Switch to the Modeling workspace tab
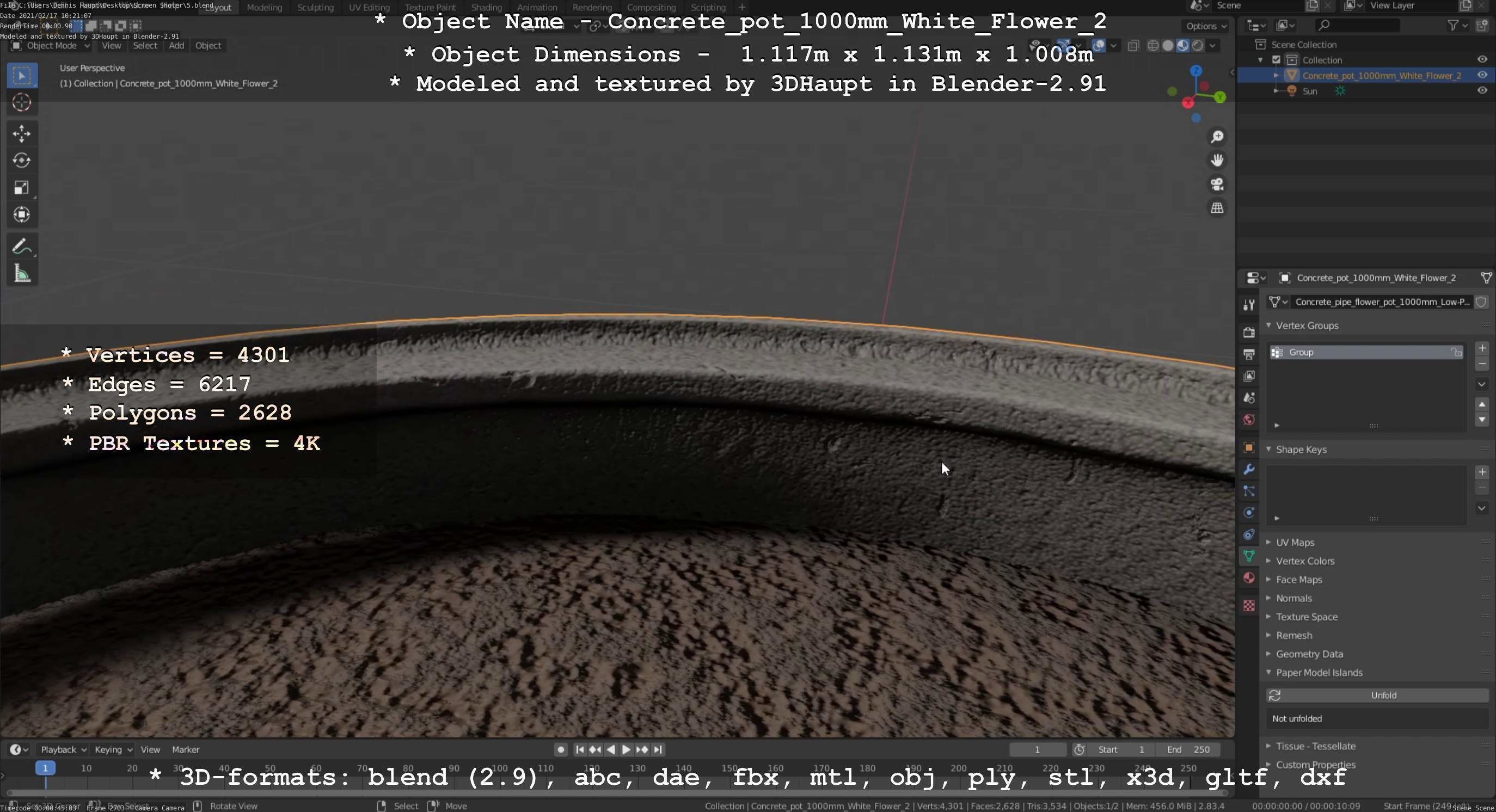The width and height of the screenshot is (1496, 812). pyautogui.click(x=264, y=8)
